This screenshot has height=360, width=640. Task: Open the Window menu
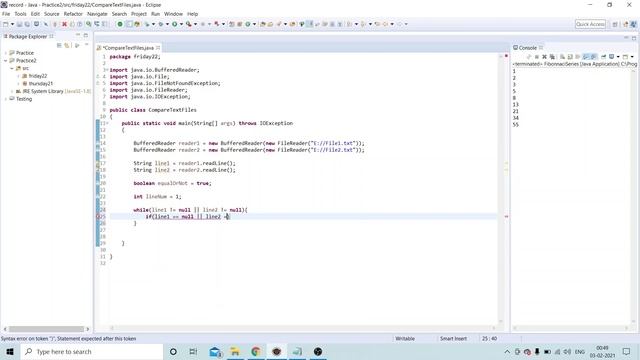[173, 14]
